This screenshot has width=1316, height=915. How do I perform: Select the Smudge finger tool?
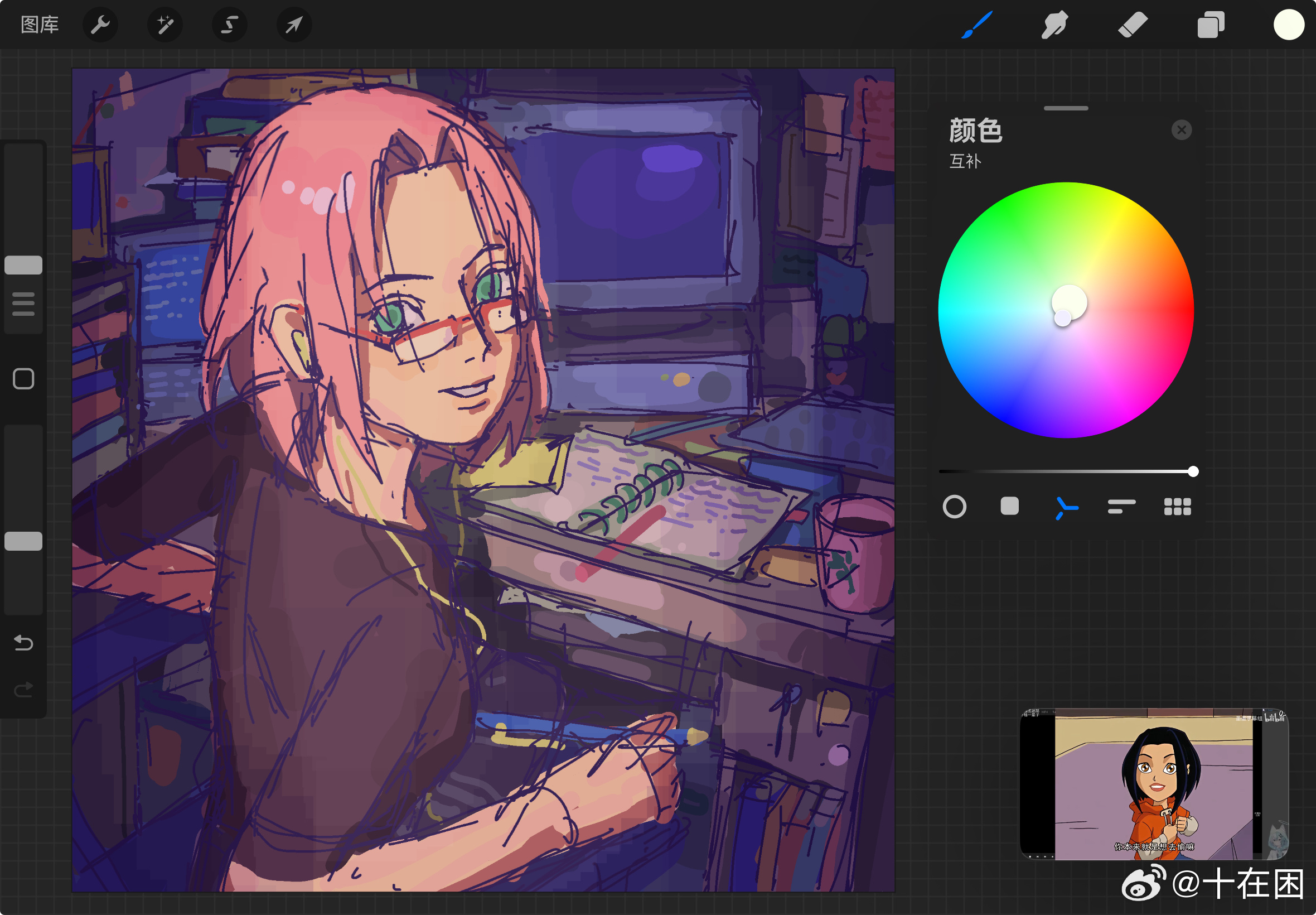click(x=1054, y=25)
